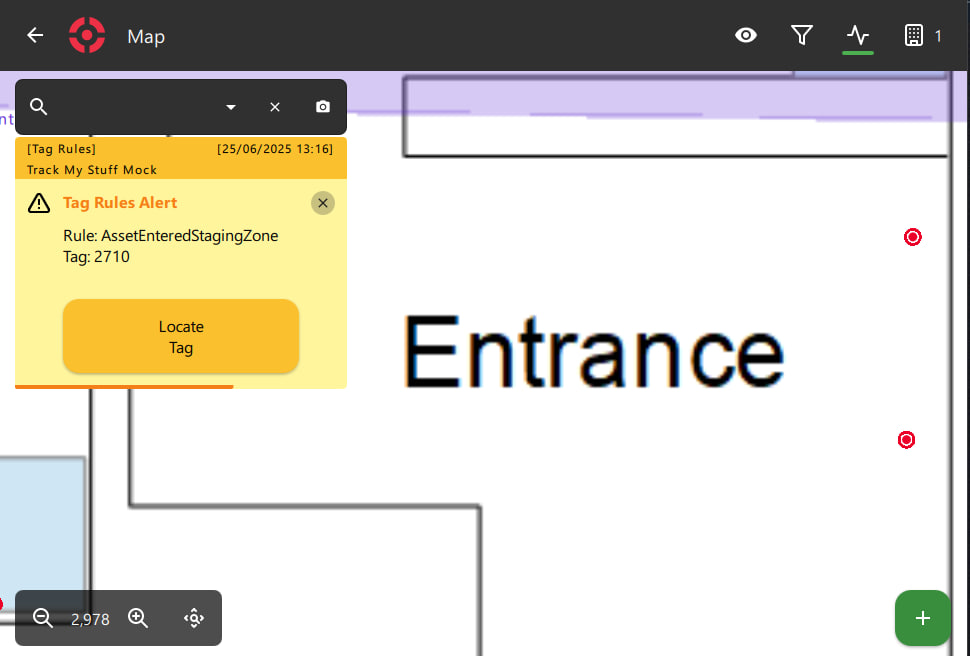Click the orange alert progress bar

point(124,387)
